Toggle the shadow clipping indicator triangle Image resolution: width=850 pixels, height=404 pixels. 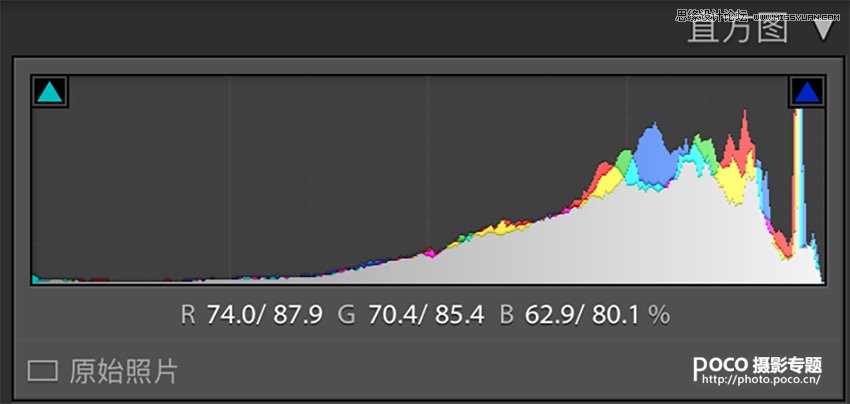click(50, 92)
